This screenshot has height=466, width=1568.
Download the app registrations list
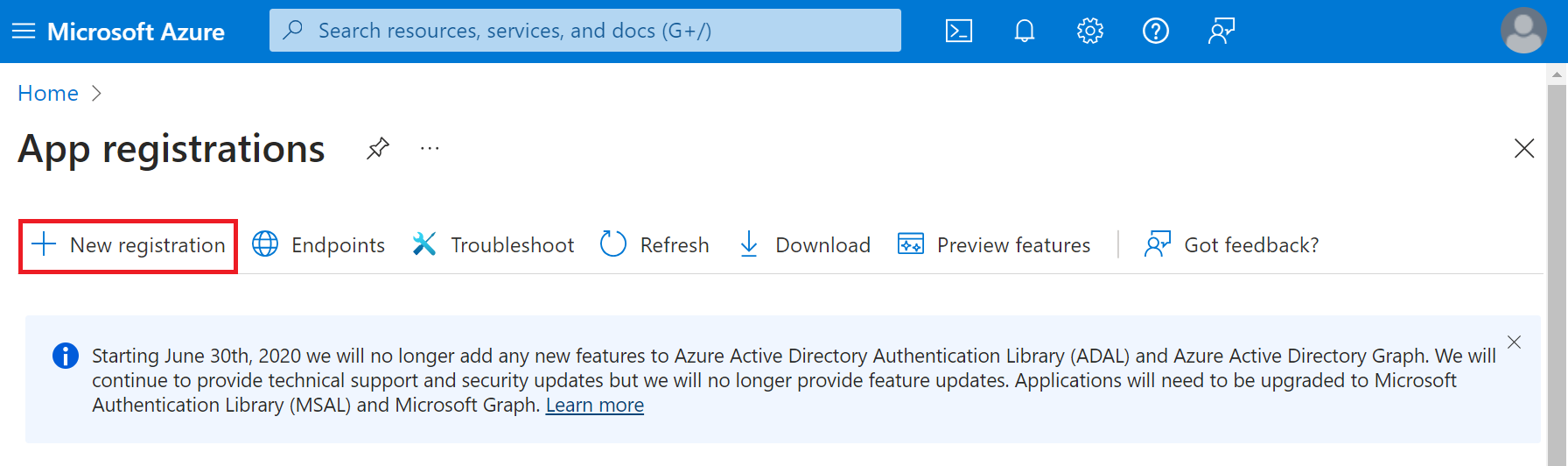pyautogui.click(x=805, y=245)
